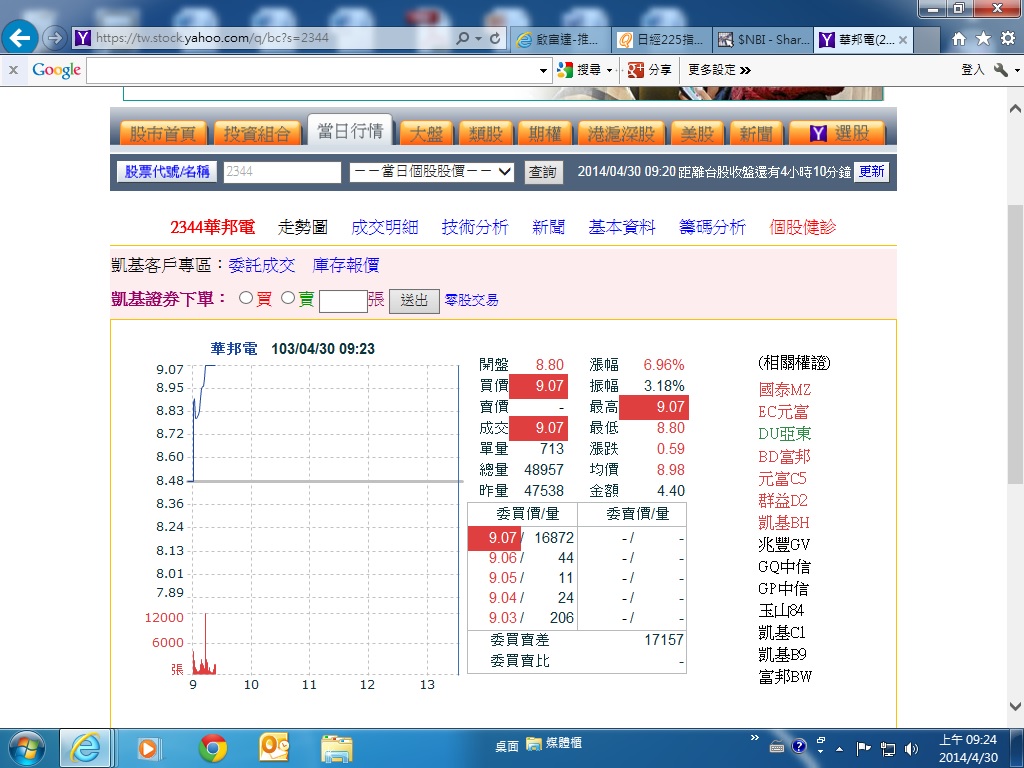
Task: Click the 送出 submit button
Action: click(414, 301)
